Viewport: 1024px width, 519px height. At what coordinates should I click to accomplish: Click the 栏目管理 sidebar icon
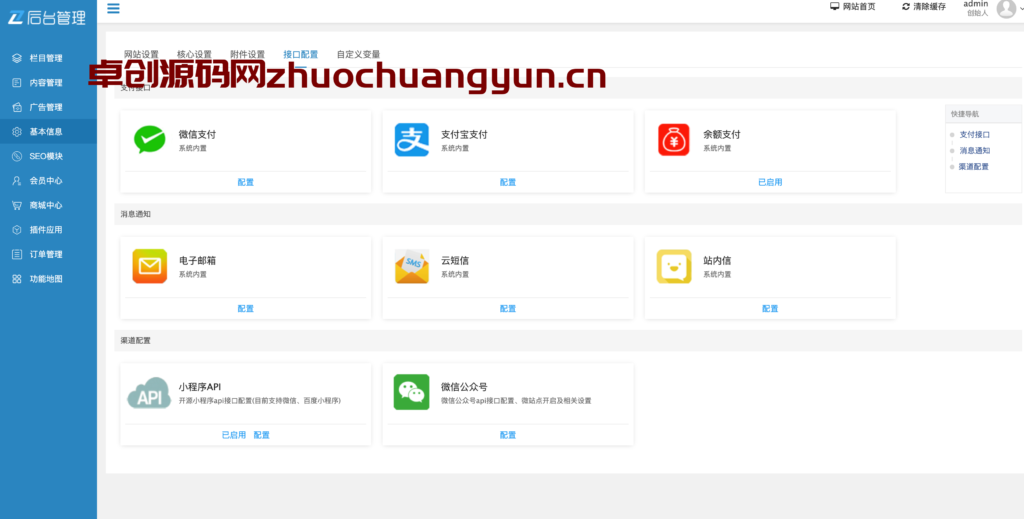[x=17, y=58]
